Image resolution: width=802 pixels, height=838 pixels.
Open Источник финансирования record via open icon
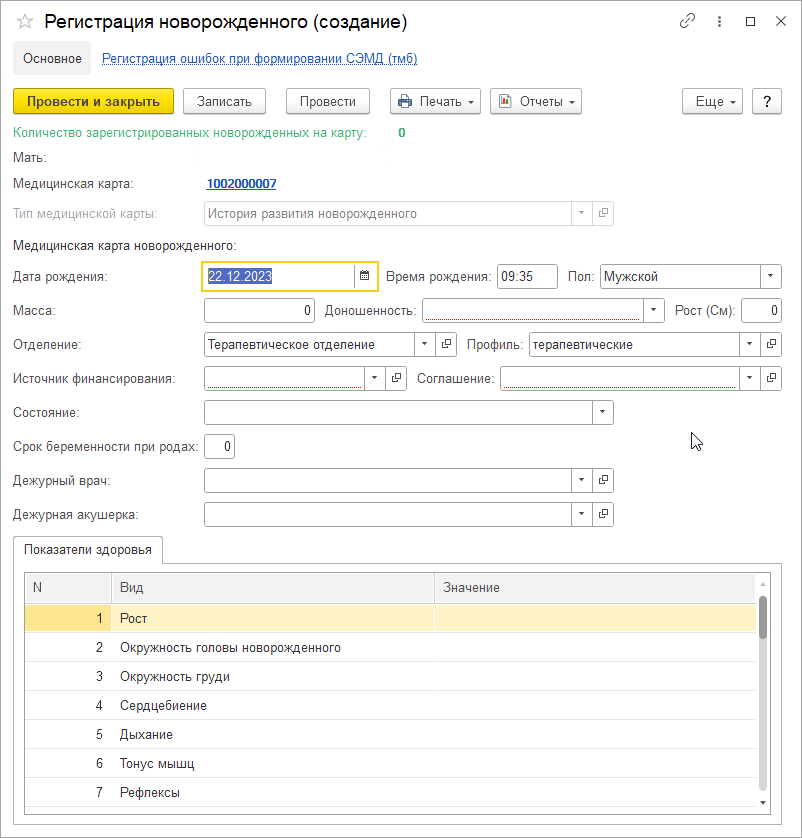coord(396,378)
